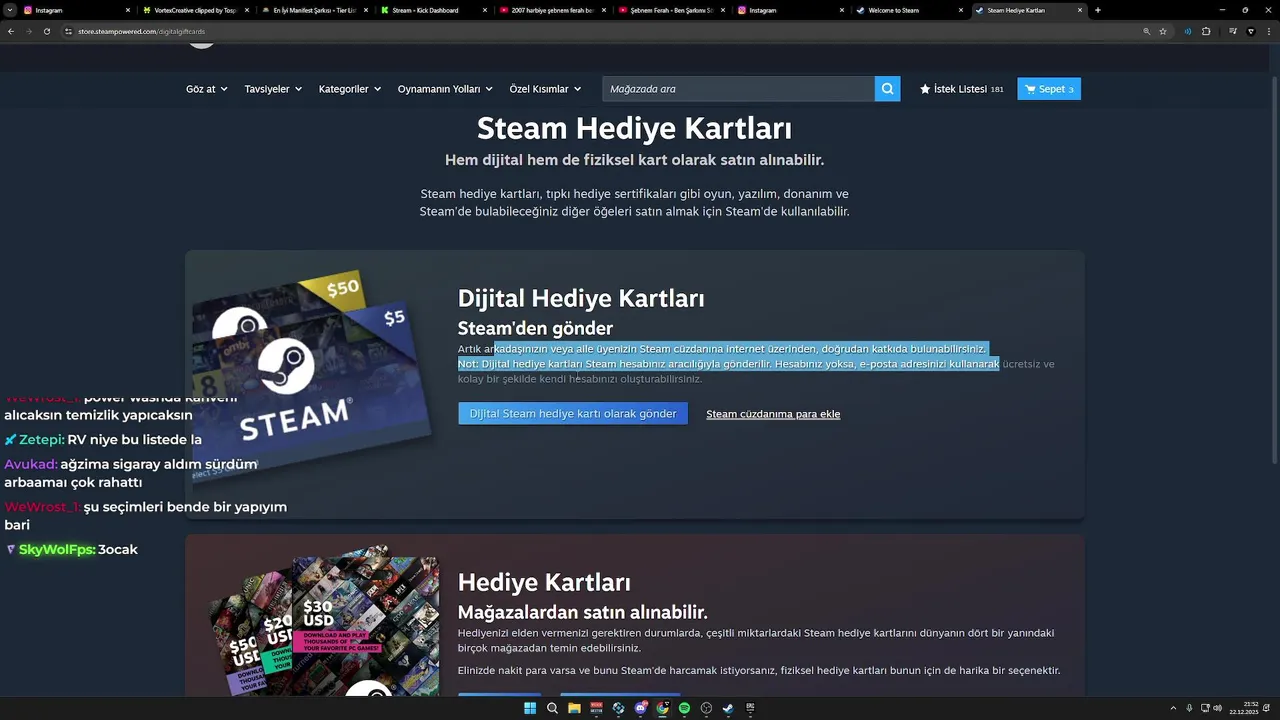Open OBS Studio from the taskbar
The width and height of the screenshot is (1280, 720).
[x=706, y=708]
